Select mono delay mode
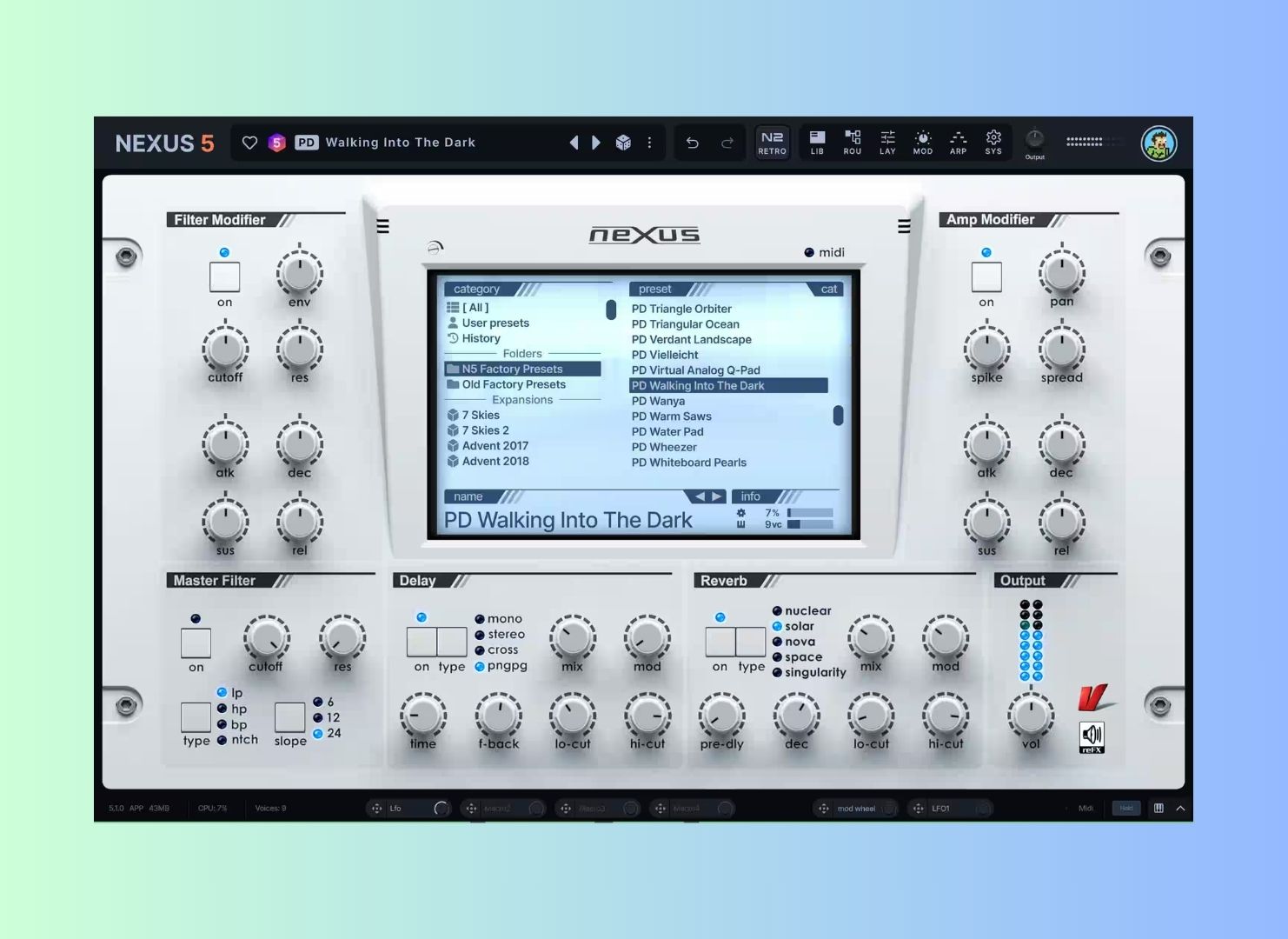Screen dimensions: 1288x939 (x=499, y=619)
